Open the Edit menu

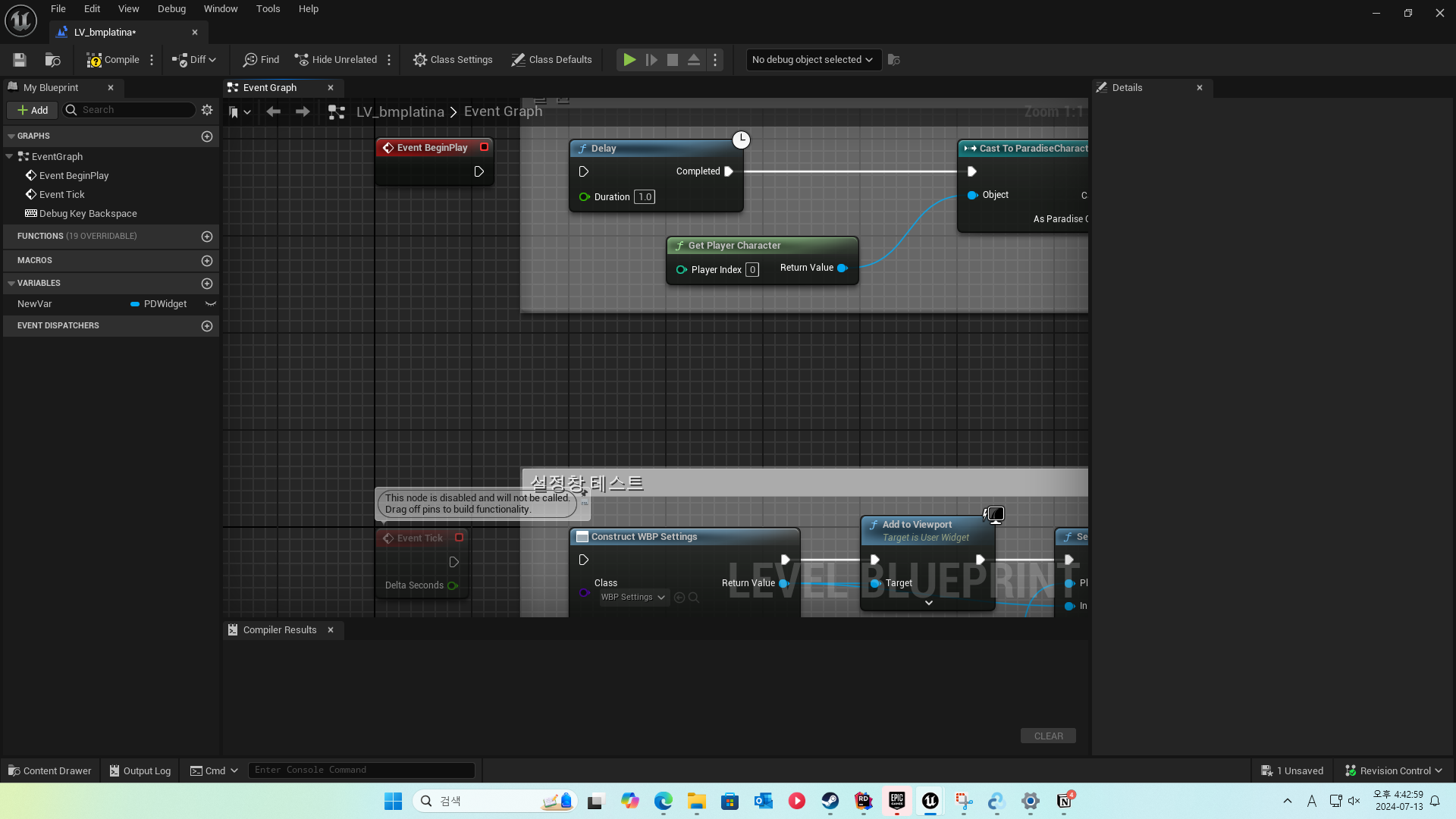tap(93, 9)
